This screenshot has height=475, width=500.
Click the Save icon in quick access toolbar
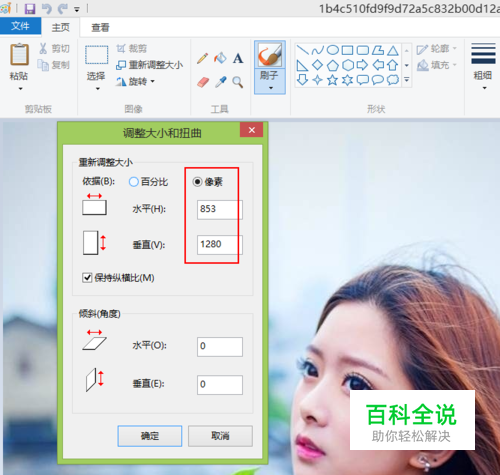click(x=30, y=8)
